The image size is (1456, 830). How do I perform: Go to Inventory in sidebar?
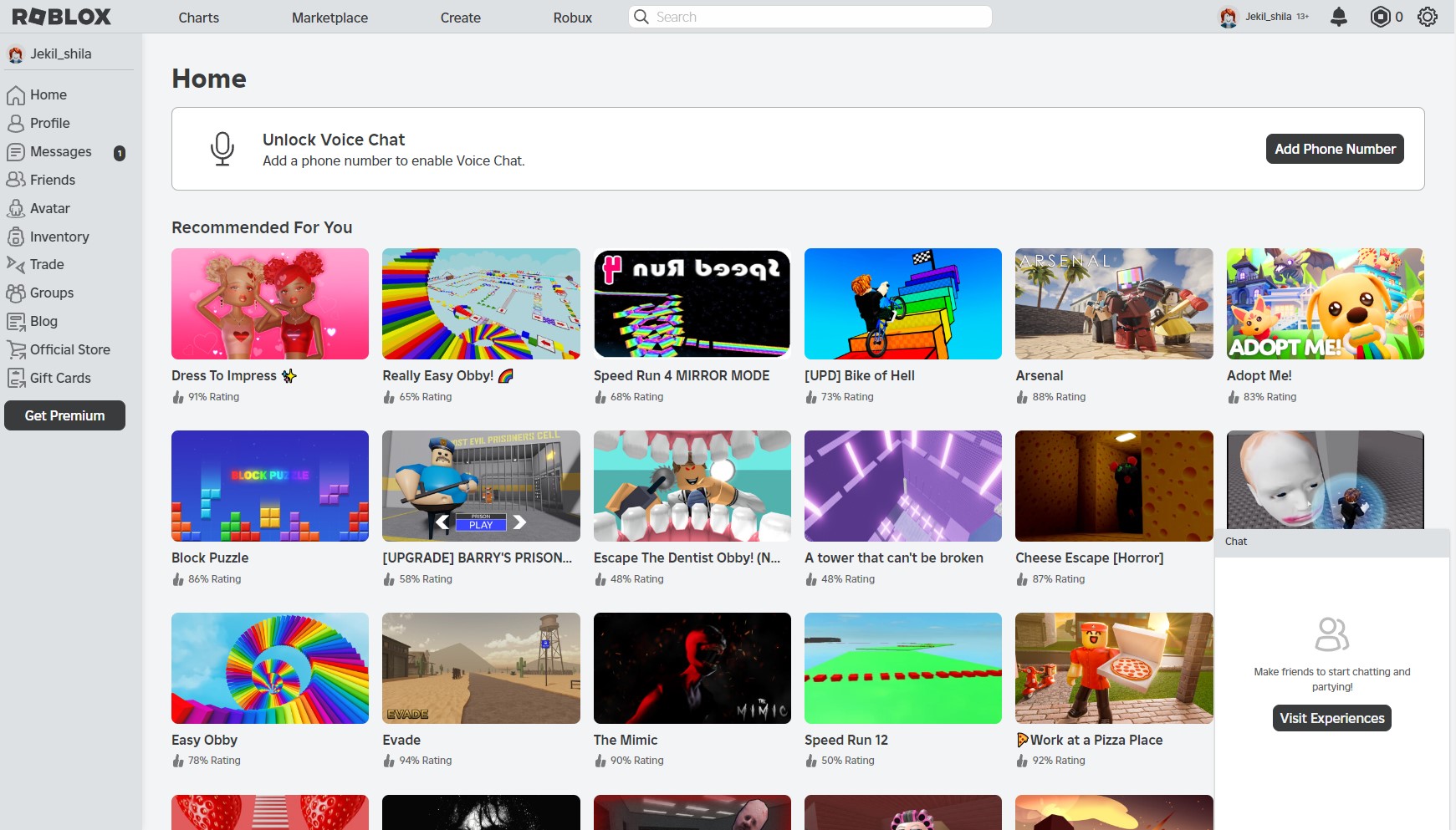59,237
